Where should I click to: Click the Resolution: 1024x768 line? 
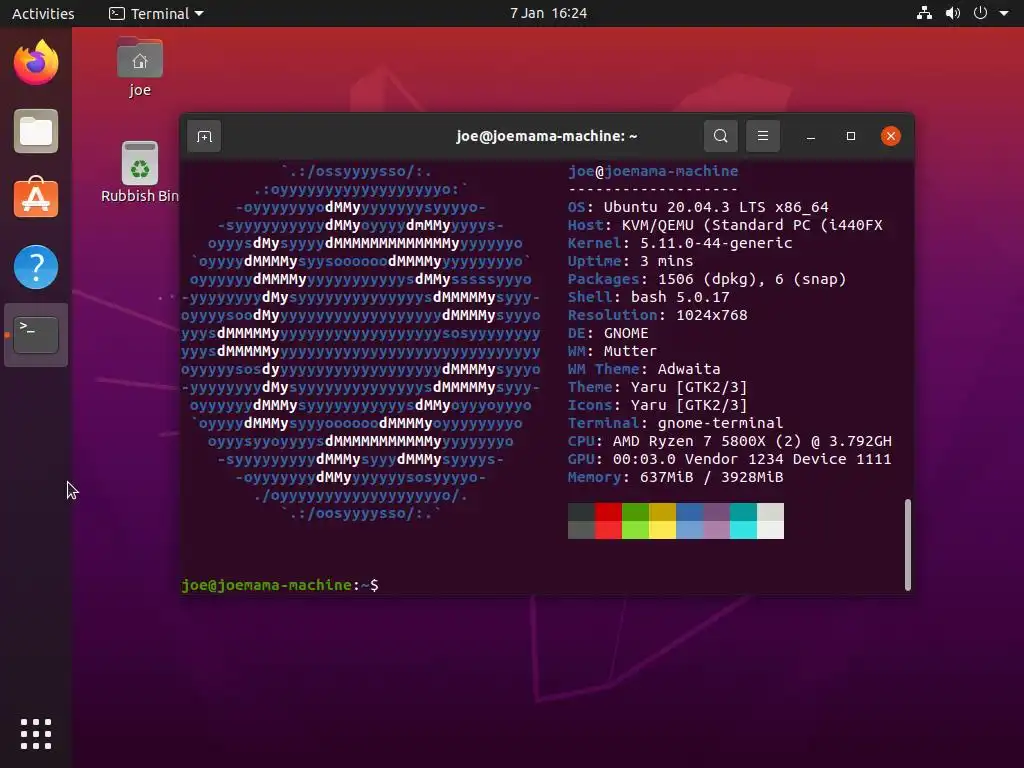pos(657,315)
